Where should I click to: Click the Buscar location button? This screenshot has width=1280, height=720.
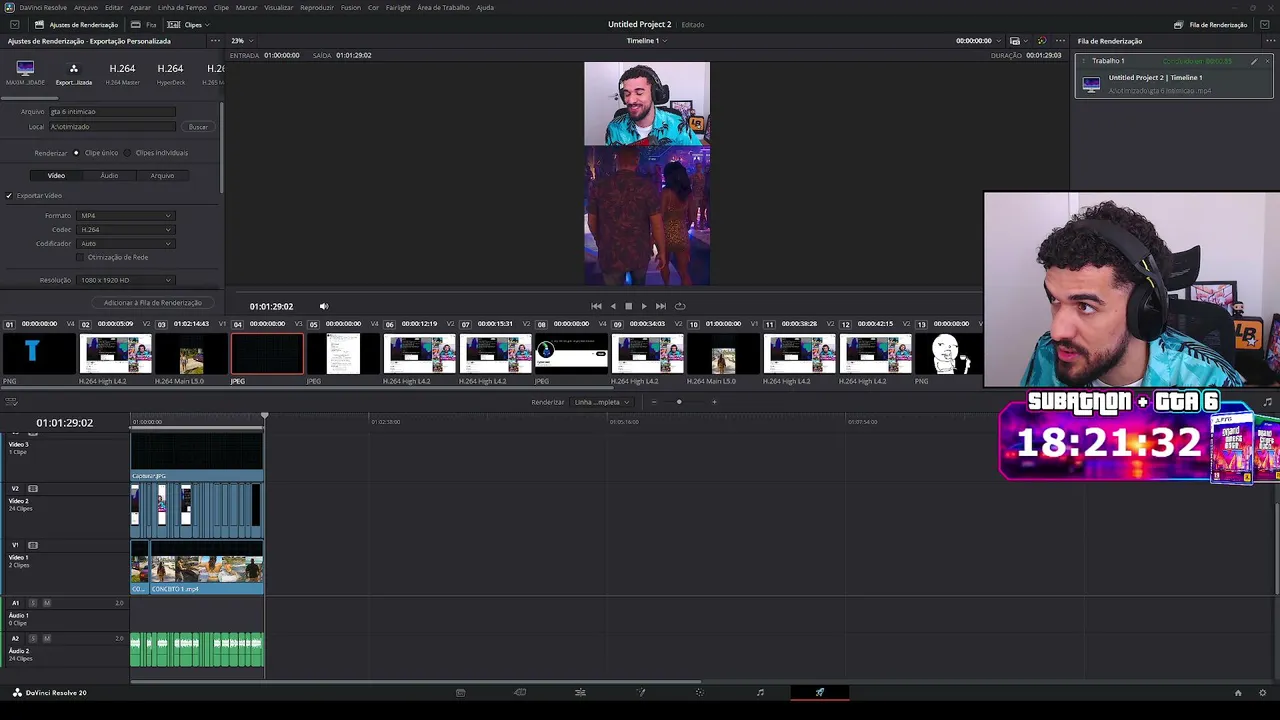(x=198, y=127)
